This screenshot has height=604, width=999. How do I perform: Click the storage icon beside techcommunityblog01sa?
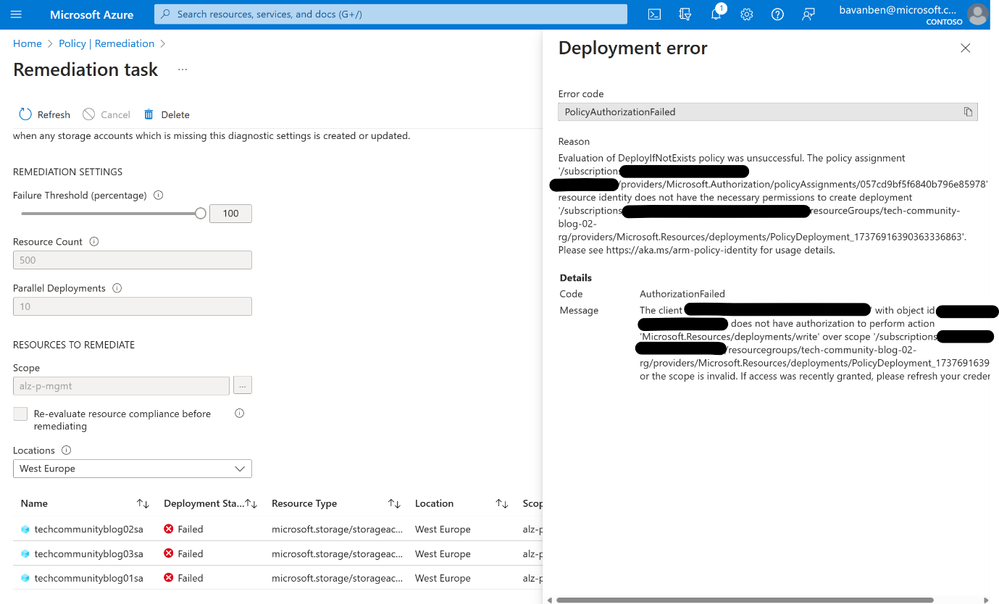(25, 578)
